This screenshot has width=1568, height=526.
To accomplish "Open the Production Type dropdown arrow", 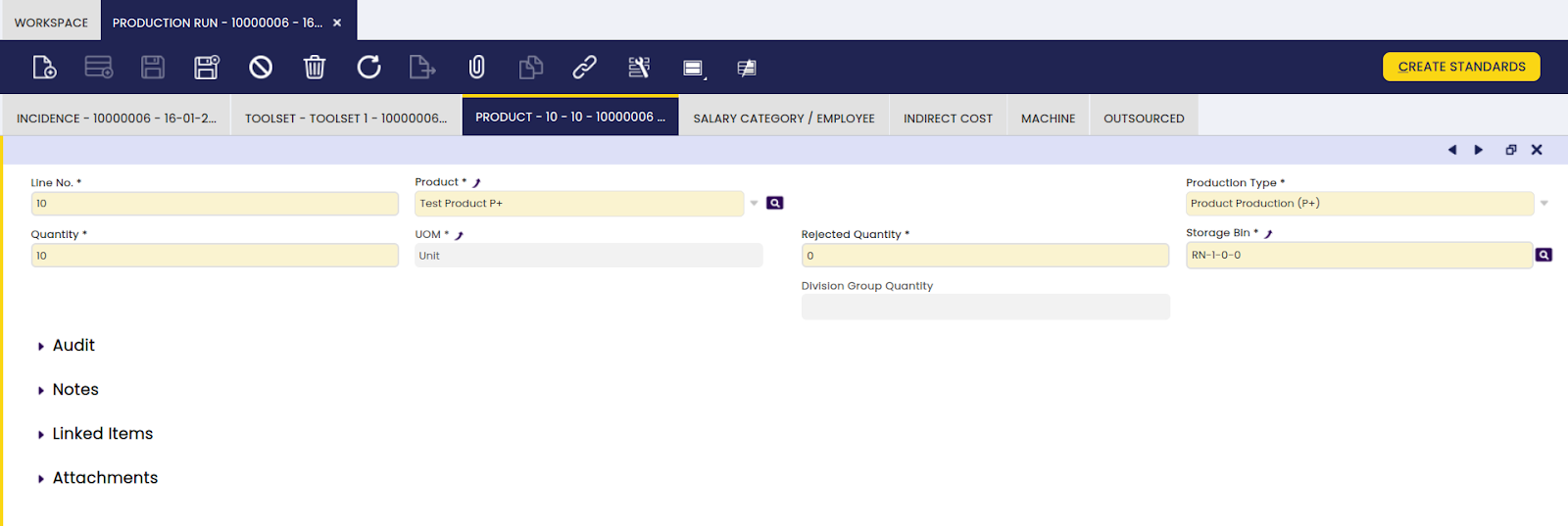I will click(1543, 204).
